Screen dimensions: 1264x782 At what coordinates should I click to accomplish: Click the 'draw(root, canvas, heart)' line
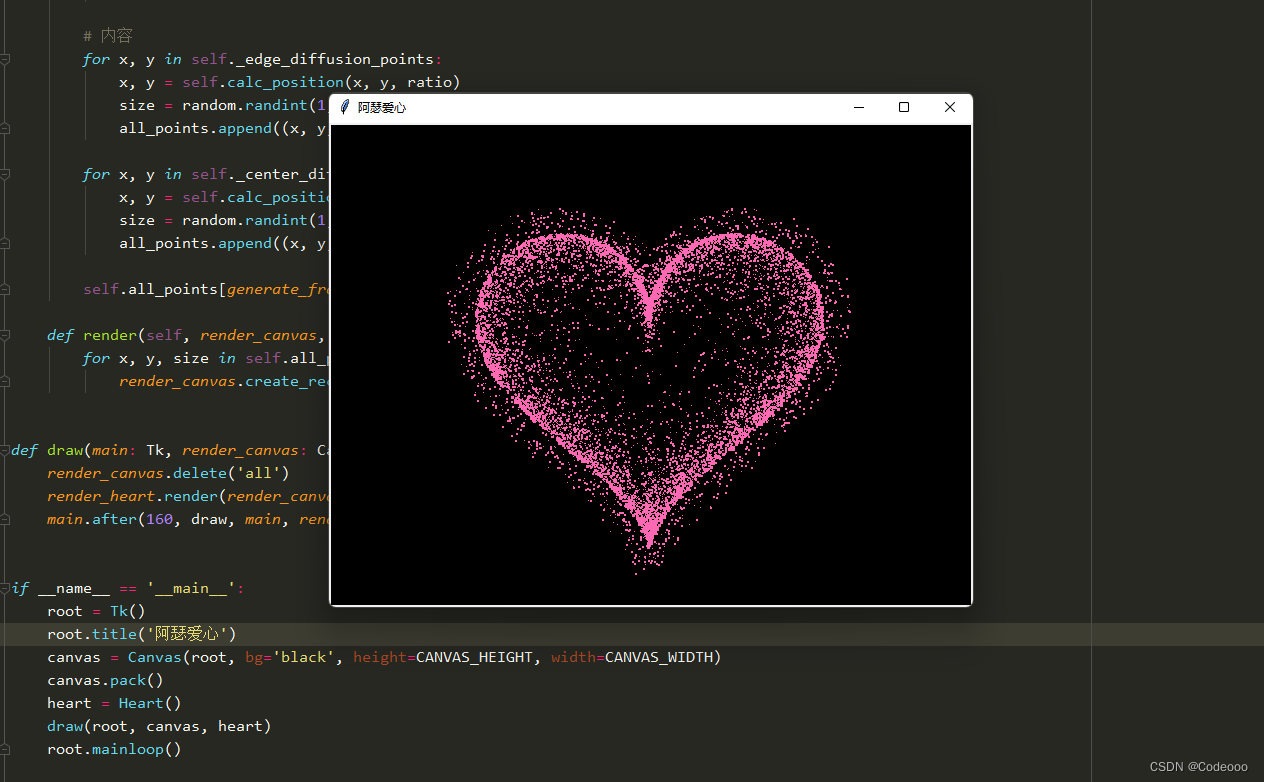click(159, 726)
